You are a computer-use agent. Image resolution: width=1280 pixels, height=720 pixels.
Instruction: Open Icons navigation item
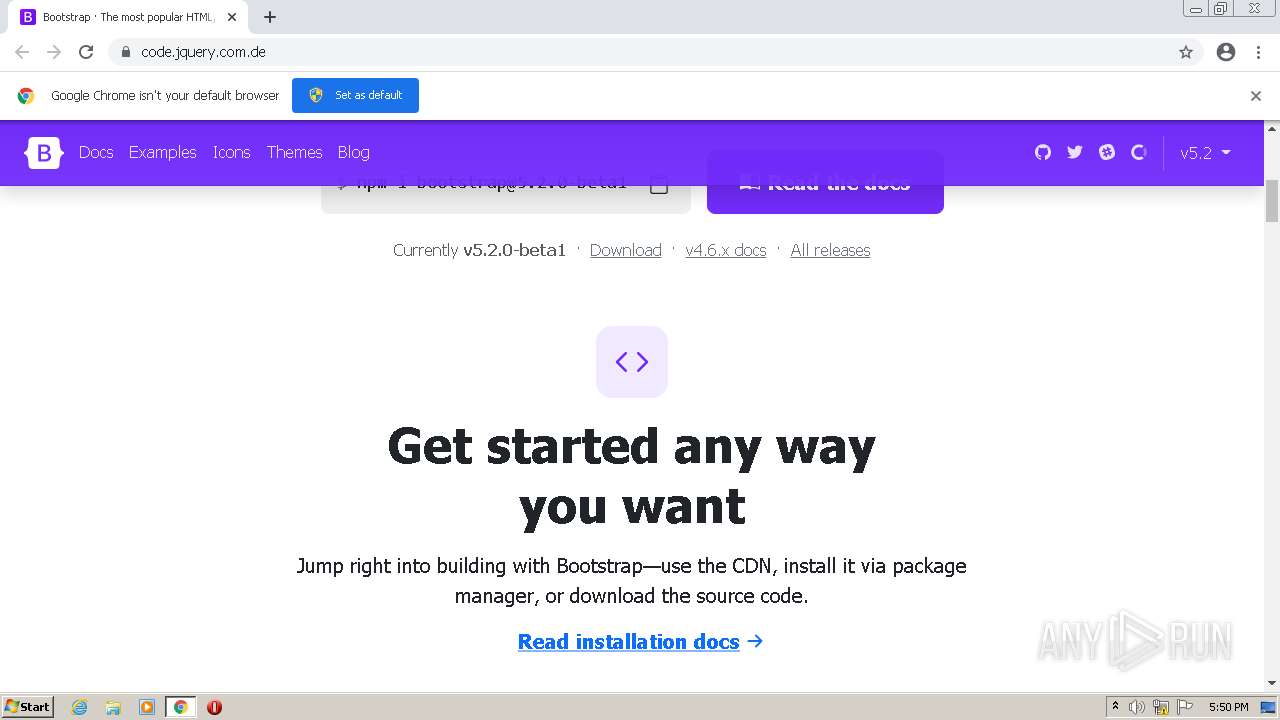[231, 152]
